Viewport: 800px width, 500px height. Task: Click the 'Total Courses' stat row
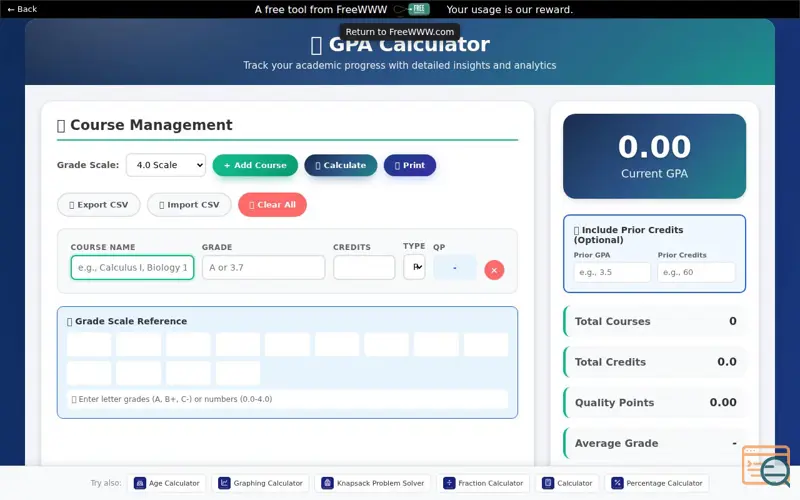coord(655,321)
